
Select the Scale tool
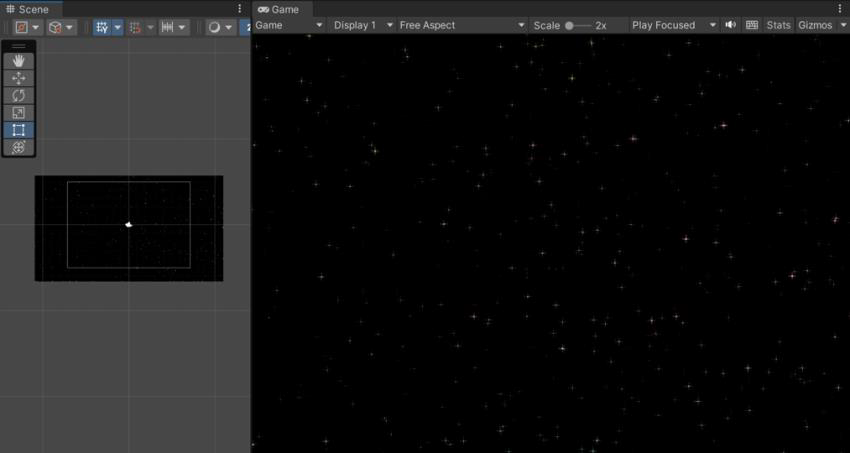tap(19, 113)
